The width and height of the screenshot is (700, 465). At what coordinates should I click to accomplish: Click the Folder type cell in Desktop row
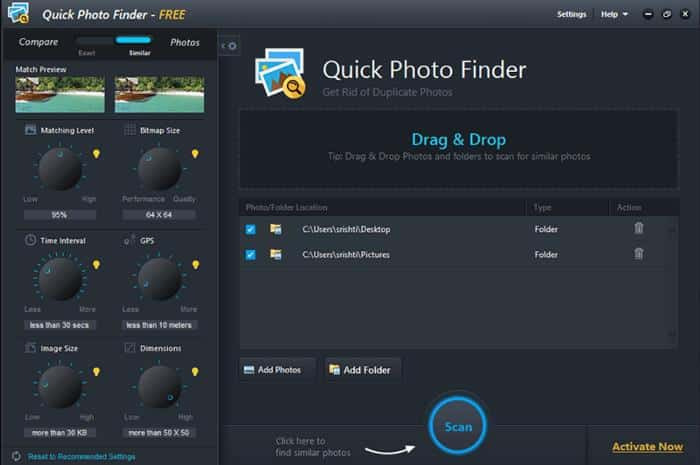pos(546,229)
